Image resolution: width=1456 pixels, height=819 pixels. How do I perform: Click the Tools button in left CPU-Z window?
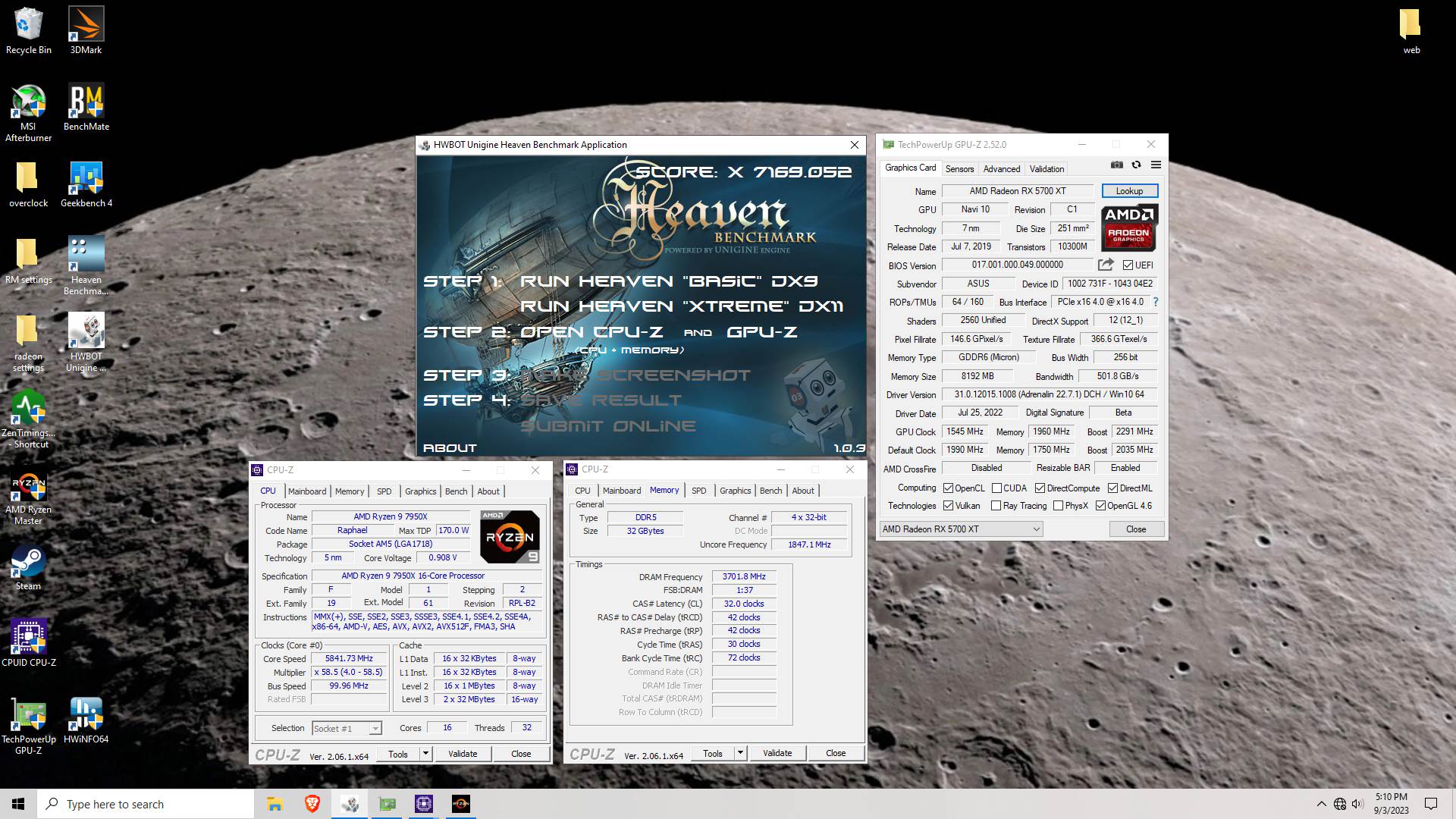point(398,754)
